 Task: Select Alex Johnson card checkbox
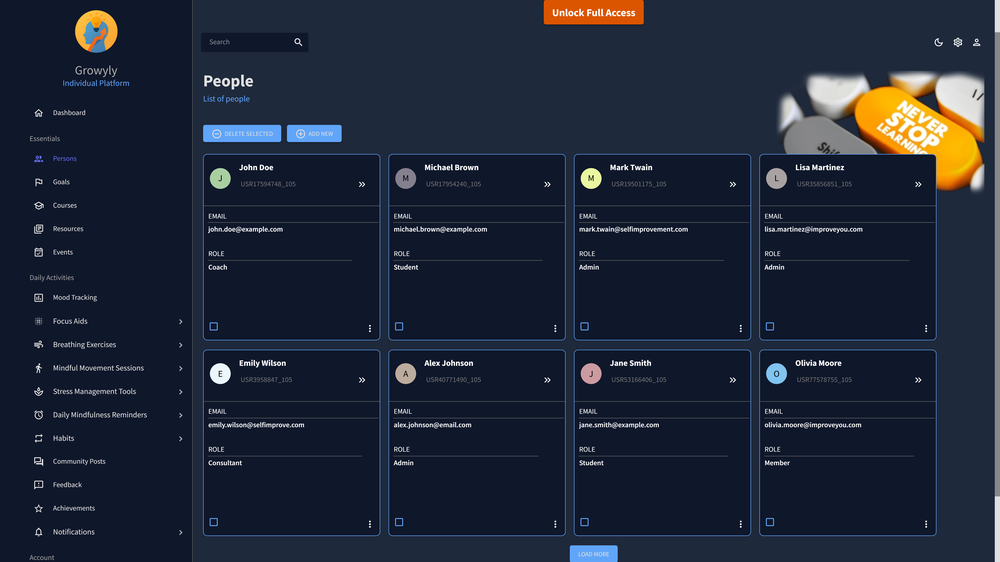pyautogui.click(x=399, y=522)
